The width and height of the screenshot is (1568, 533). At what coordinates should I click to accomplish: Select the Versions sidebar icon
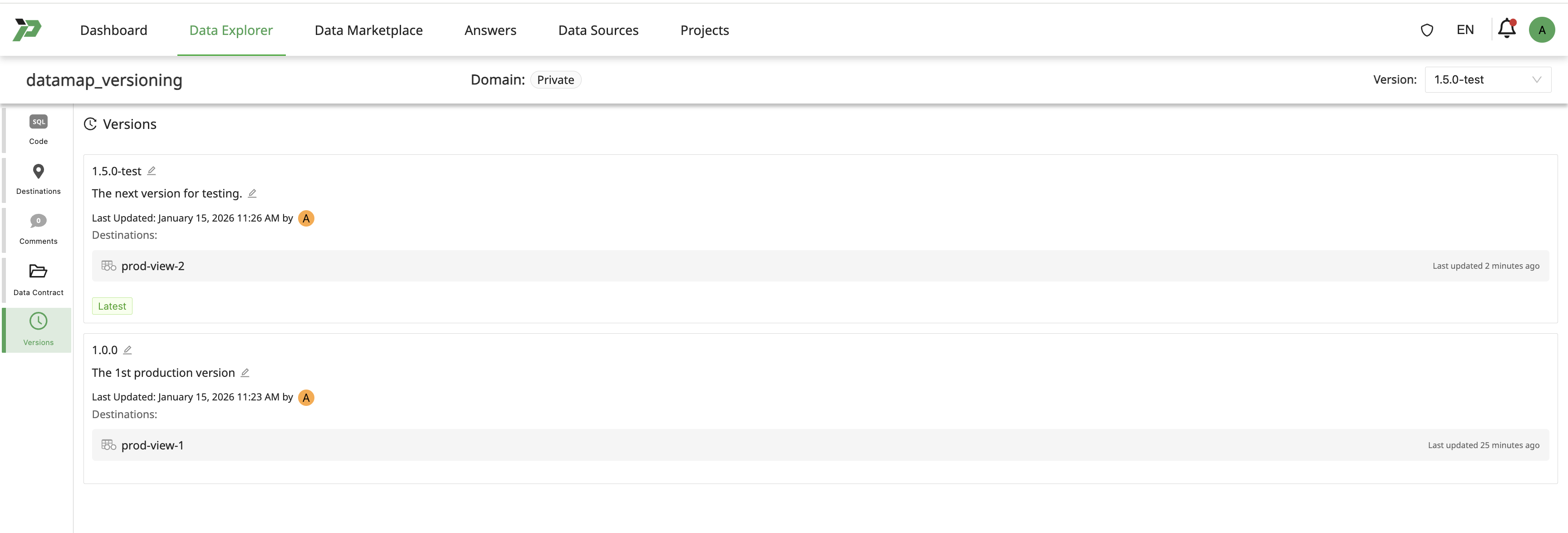(x=38, y=330)
